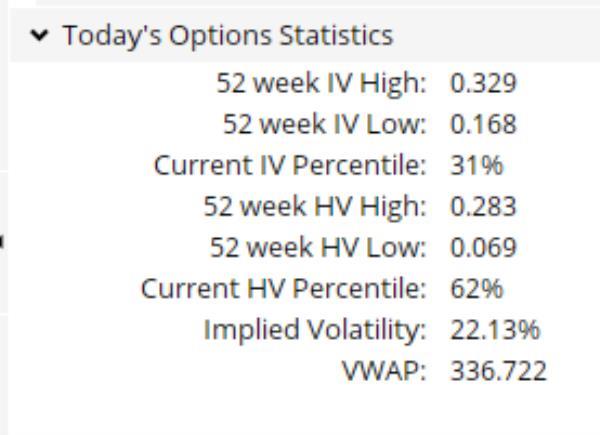Click the Current IV Percentile label

click(290, 166)
